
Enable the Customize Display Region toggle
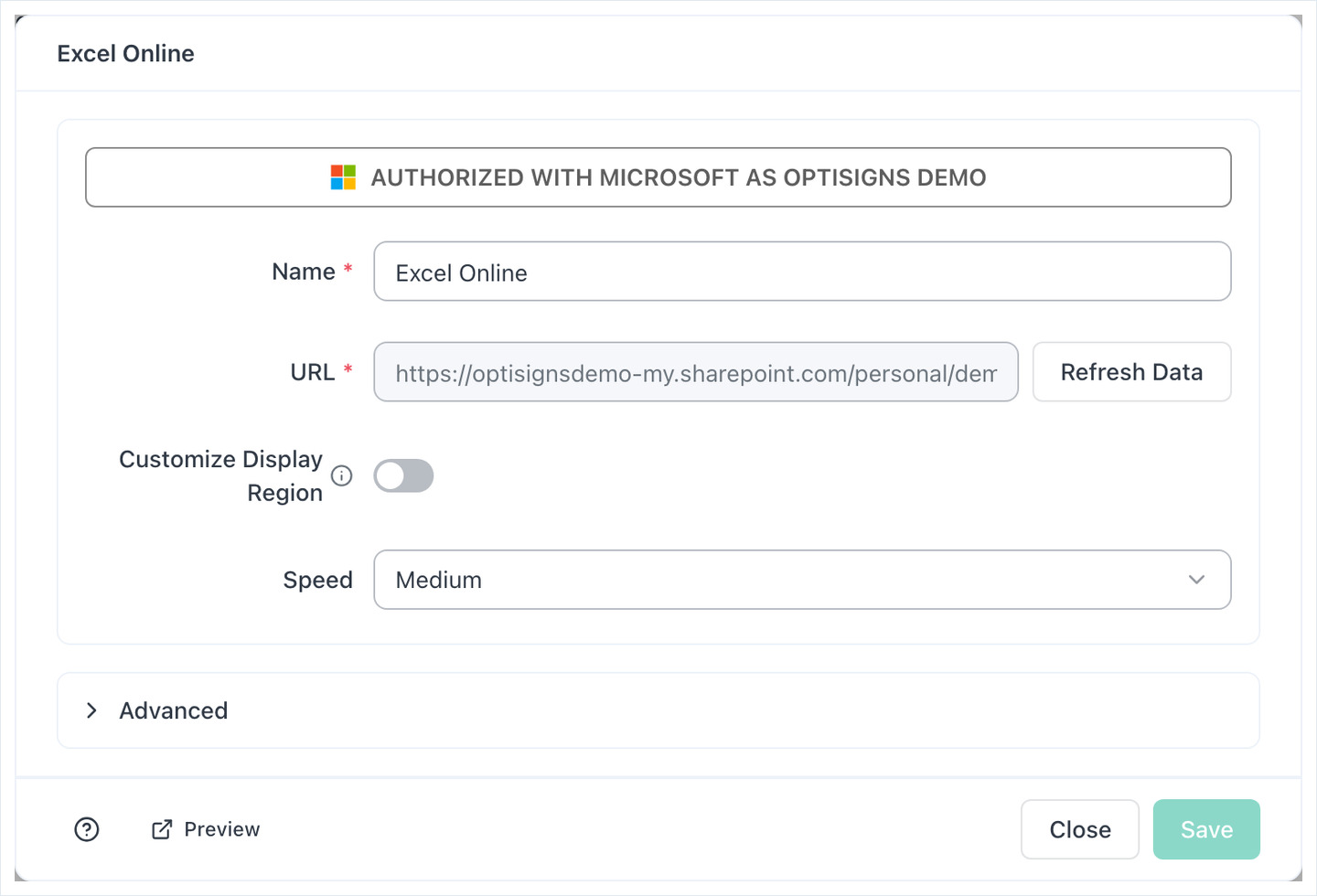403,475
